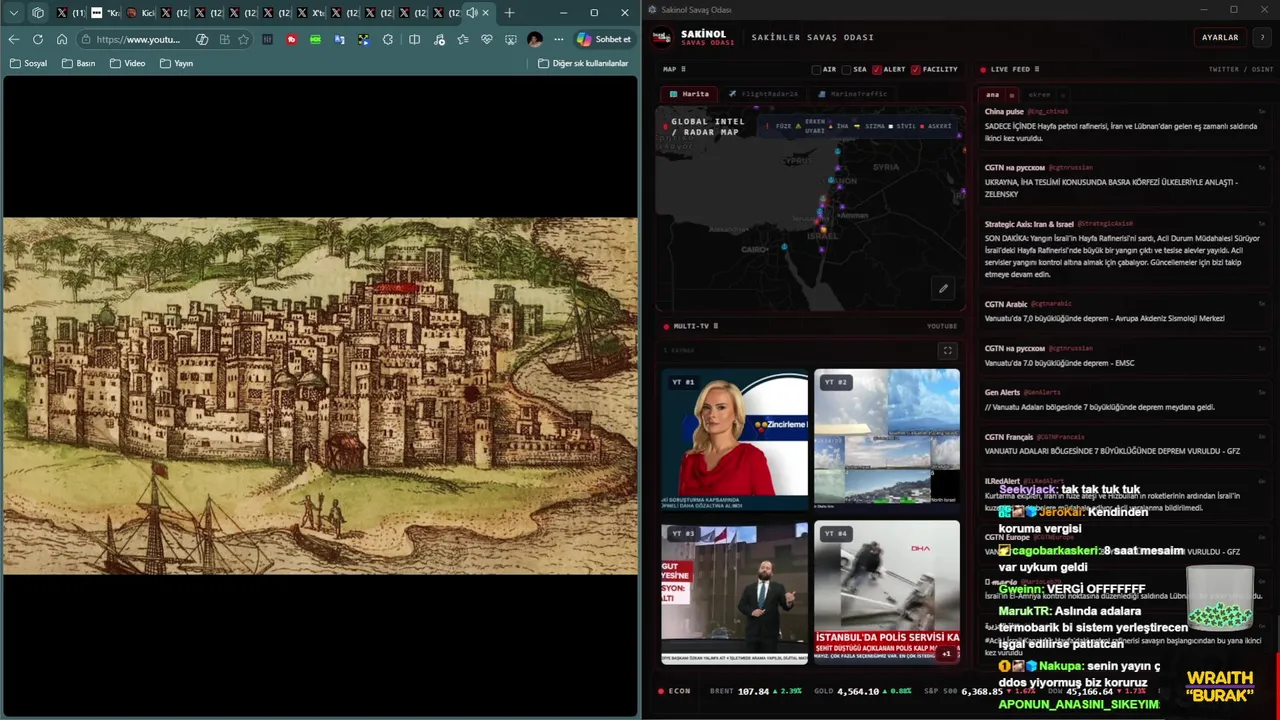Image resolution: width=1280 pixels, height=720 pixels.
Task: Open AYARLAR settings in Sakinol
Action: pyautogui.click(x=1220, y=37)
